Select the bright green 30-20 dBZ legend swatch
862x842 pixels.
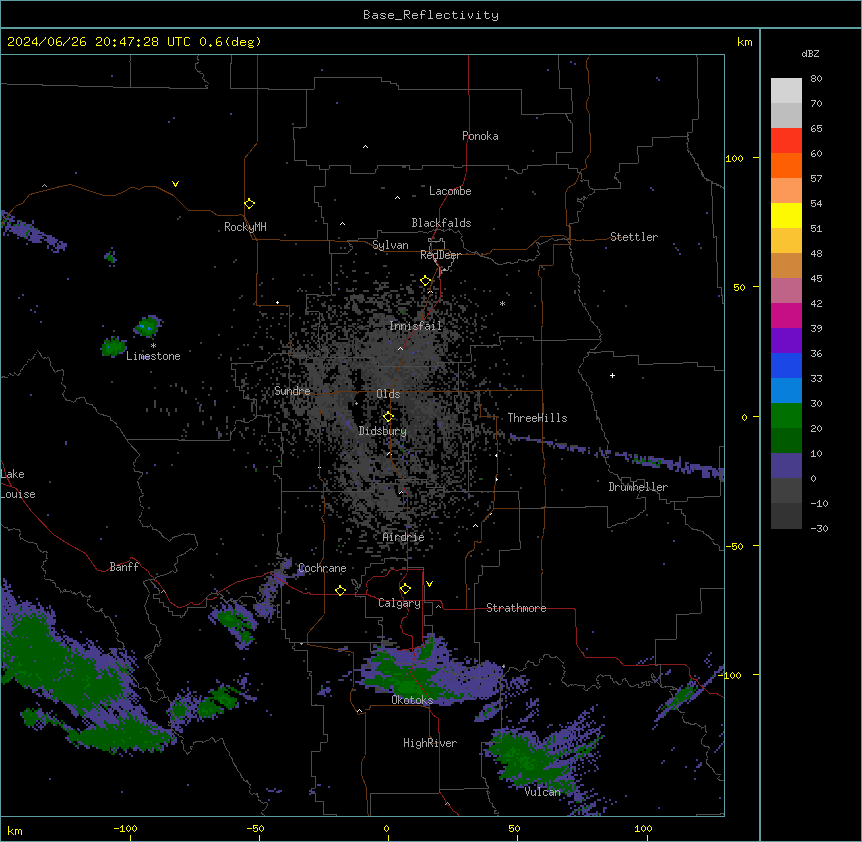tap(786, 416)
